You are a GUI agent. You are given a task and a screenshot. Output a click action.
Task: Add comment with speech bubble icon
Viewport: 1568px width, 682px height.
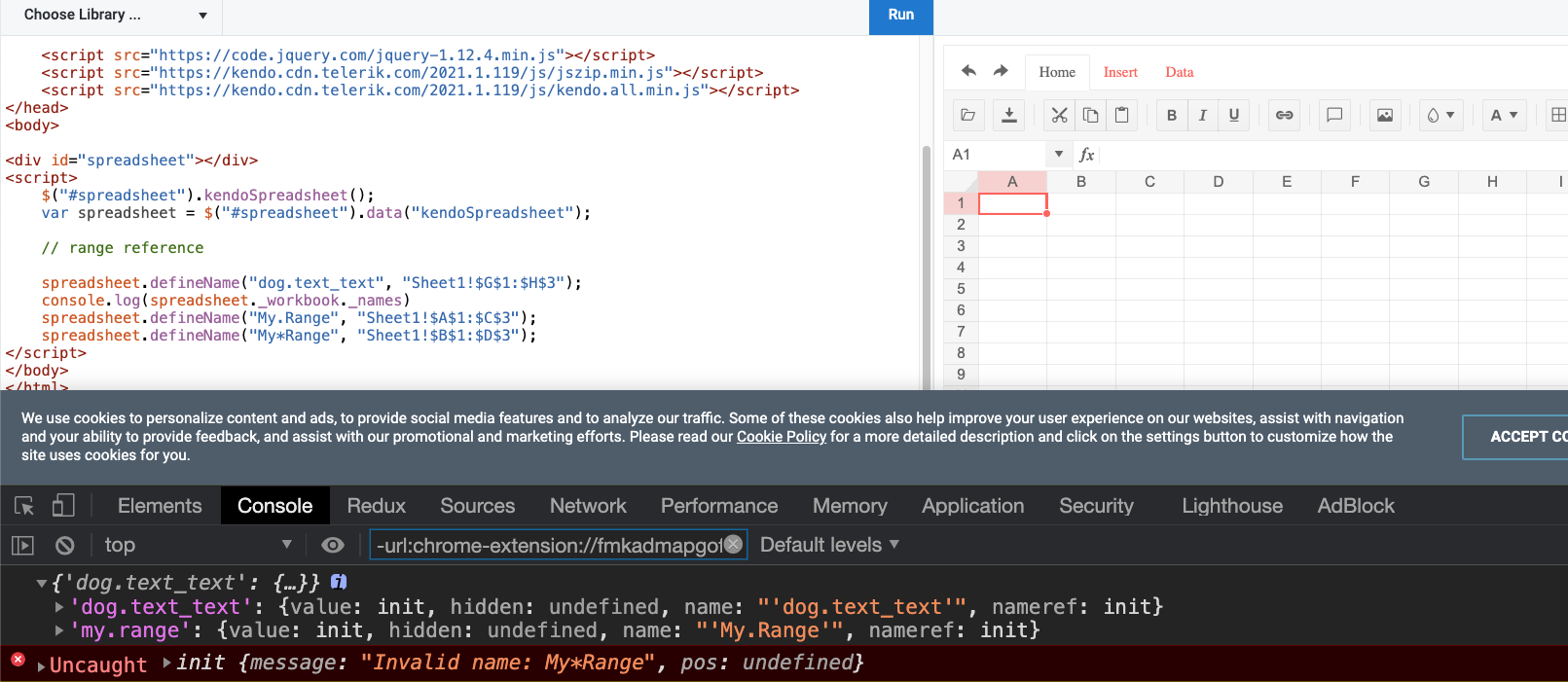click(1334, 115)
